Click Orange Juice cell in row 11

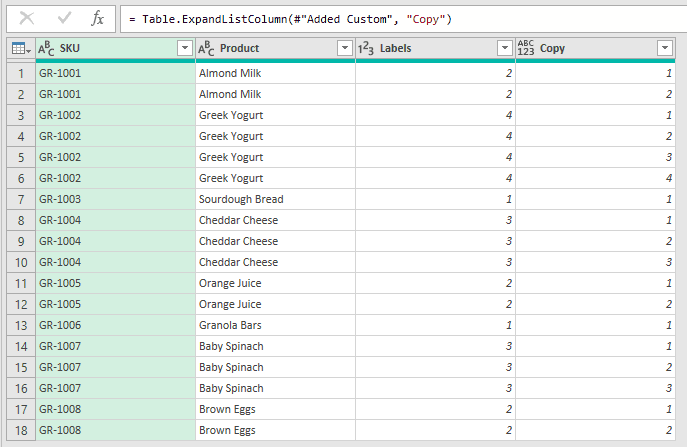tap(275, 284)
